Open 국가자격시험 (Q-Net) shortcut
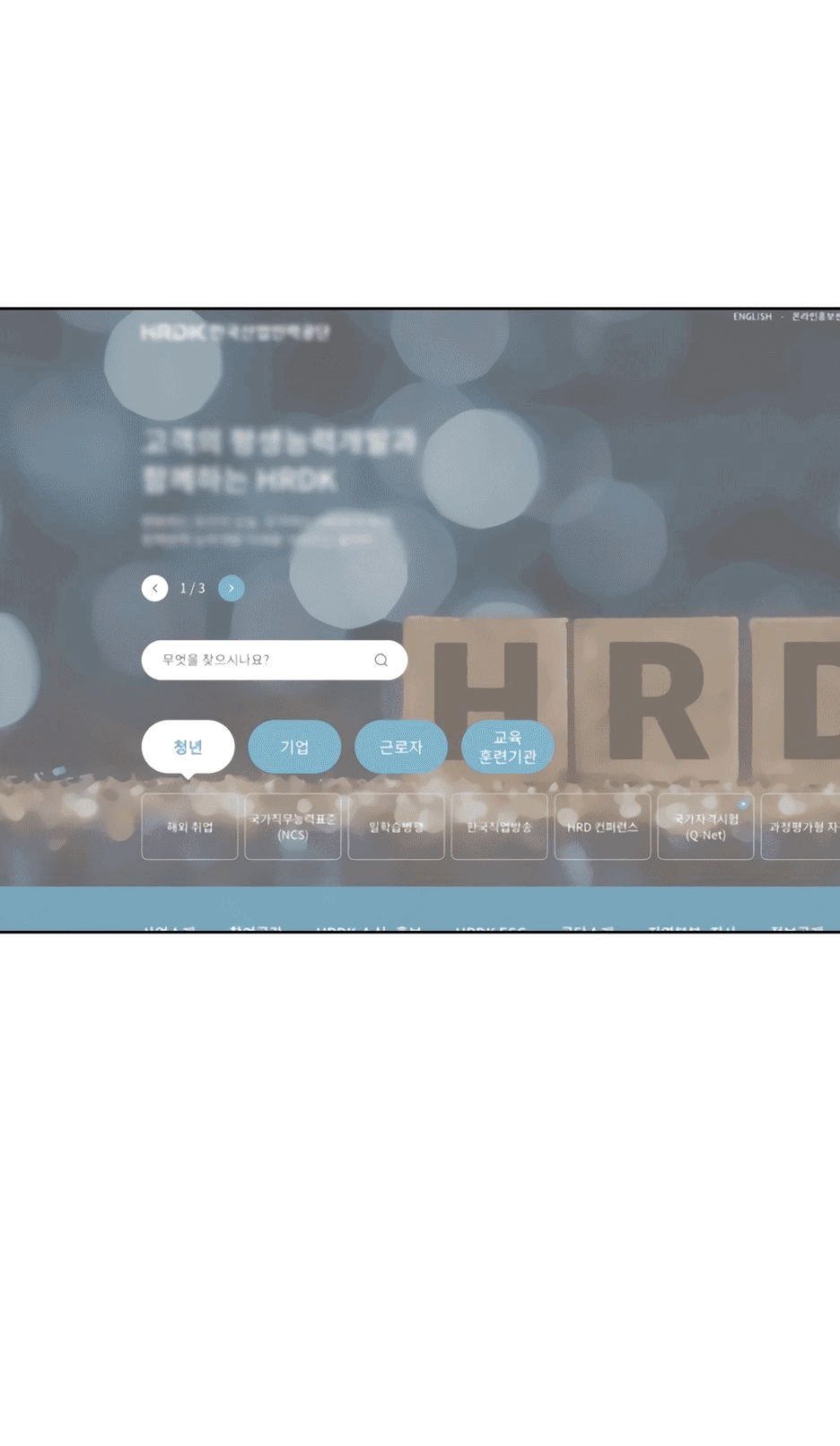 click(705, 827)
